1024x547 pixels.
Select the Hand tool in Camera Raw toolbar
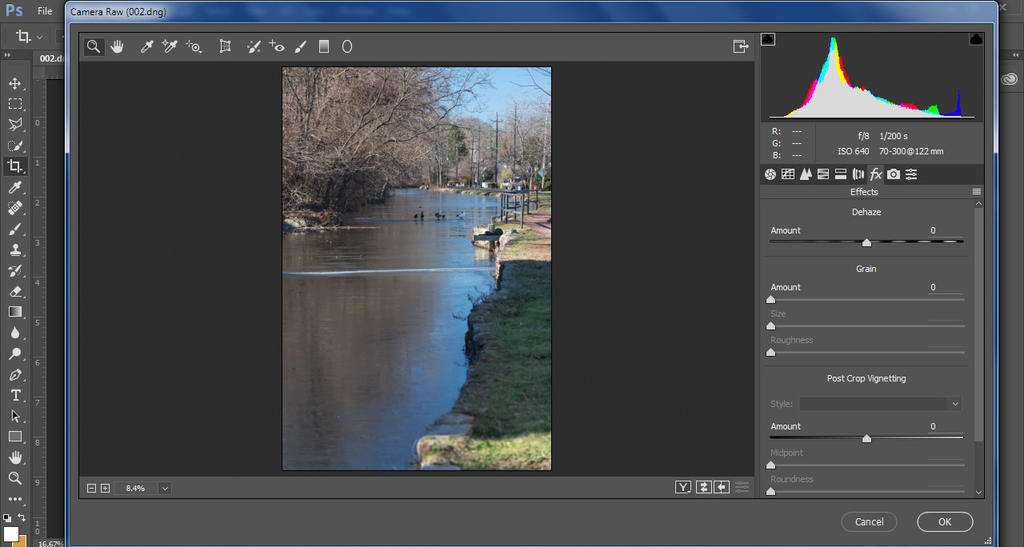click(117, 46)
